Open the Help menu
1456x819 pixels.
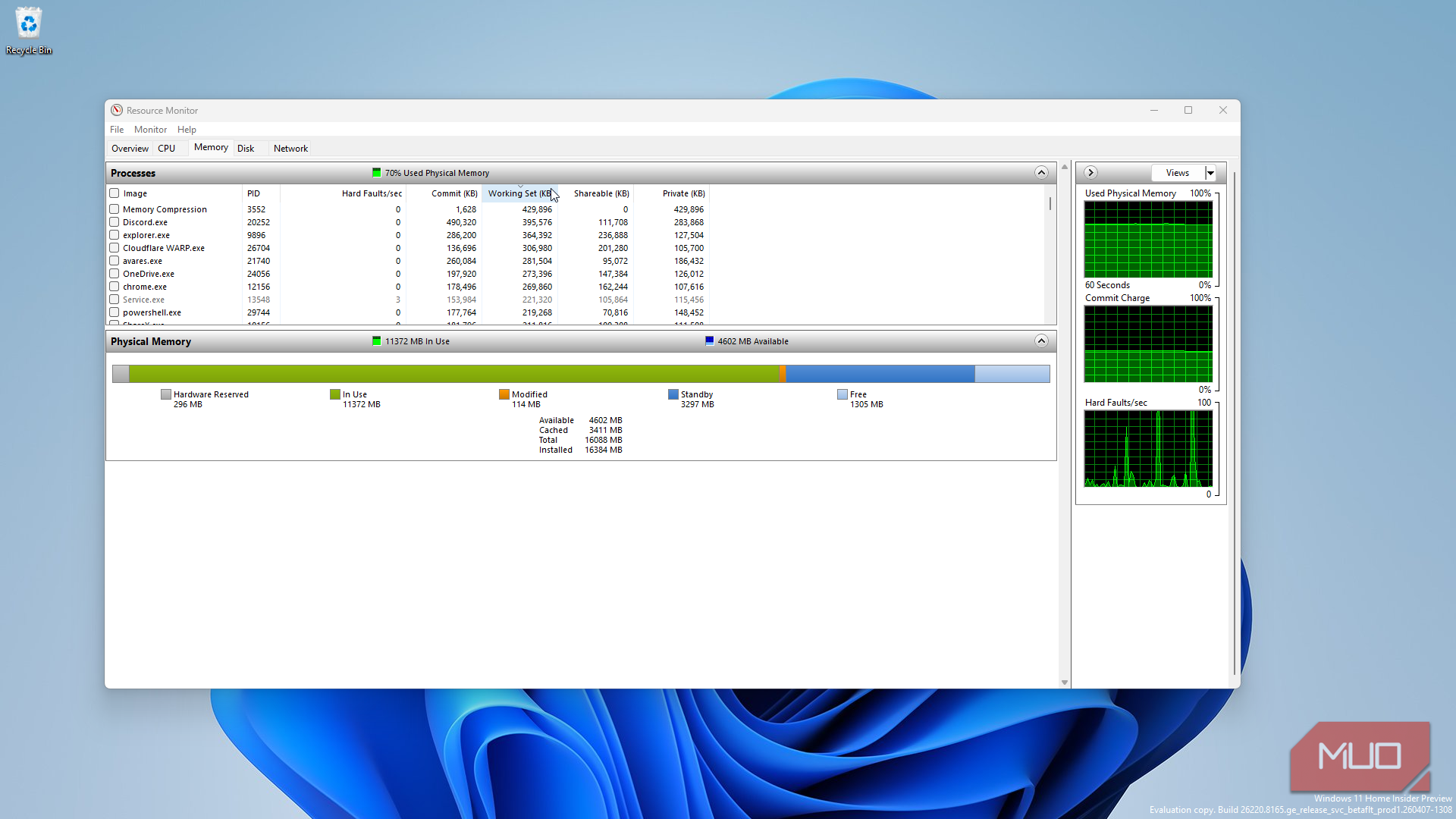(187, 130)
